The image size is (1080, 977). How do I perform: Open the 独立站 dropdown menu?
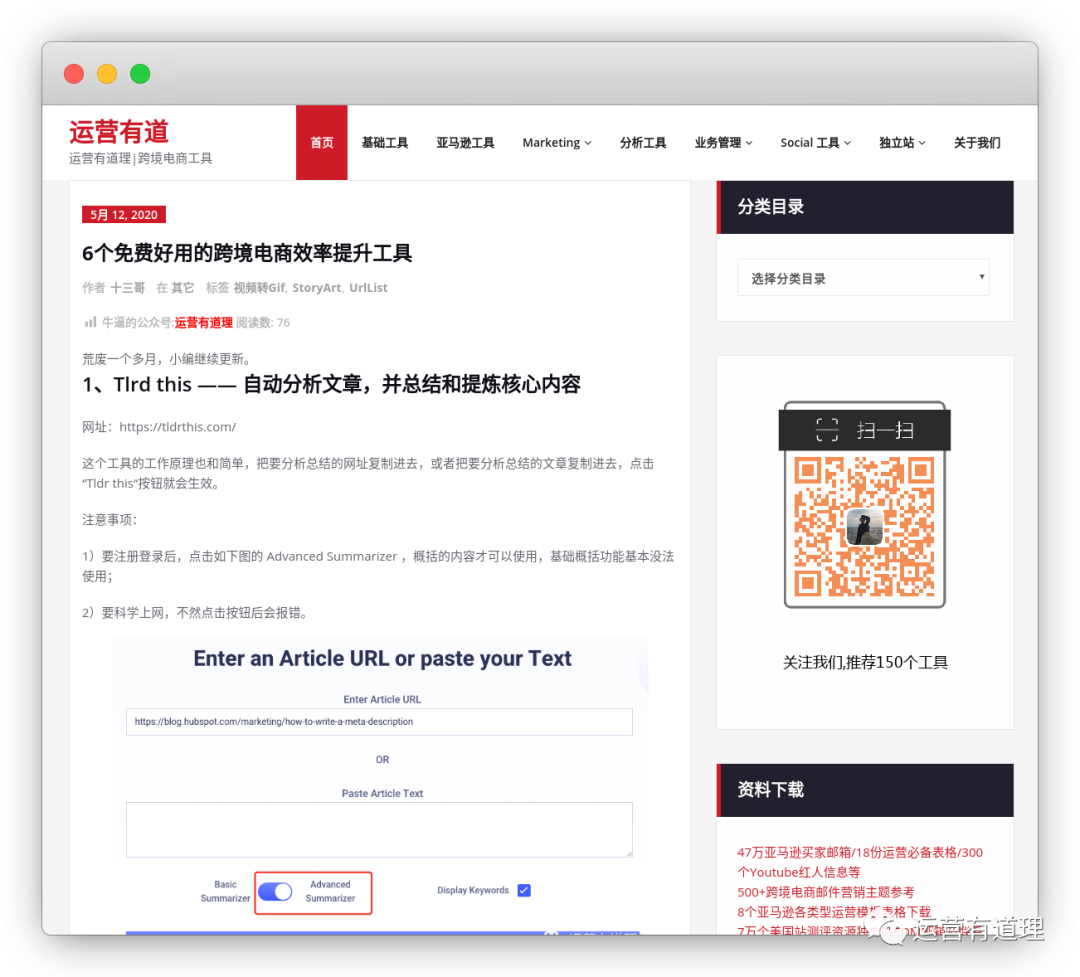coord(902,143)
